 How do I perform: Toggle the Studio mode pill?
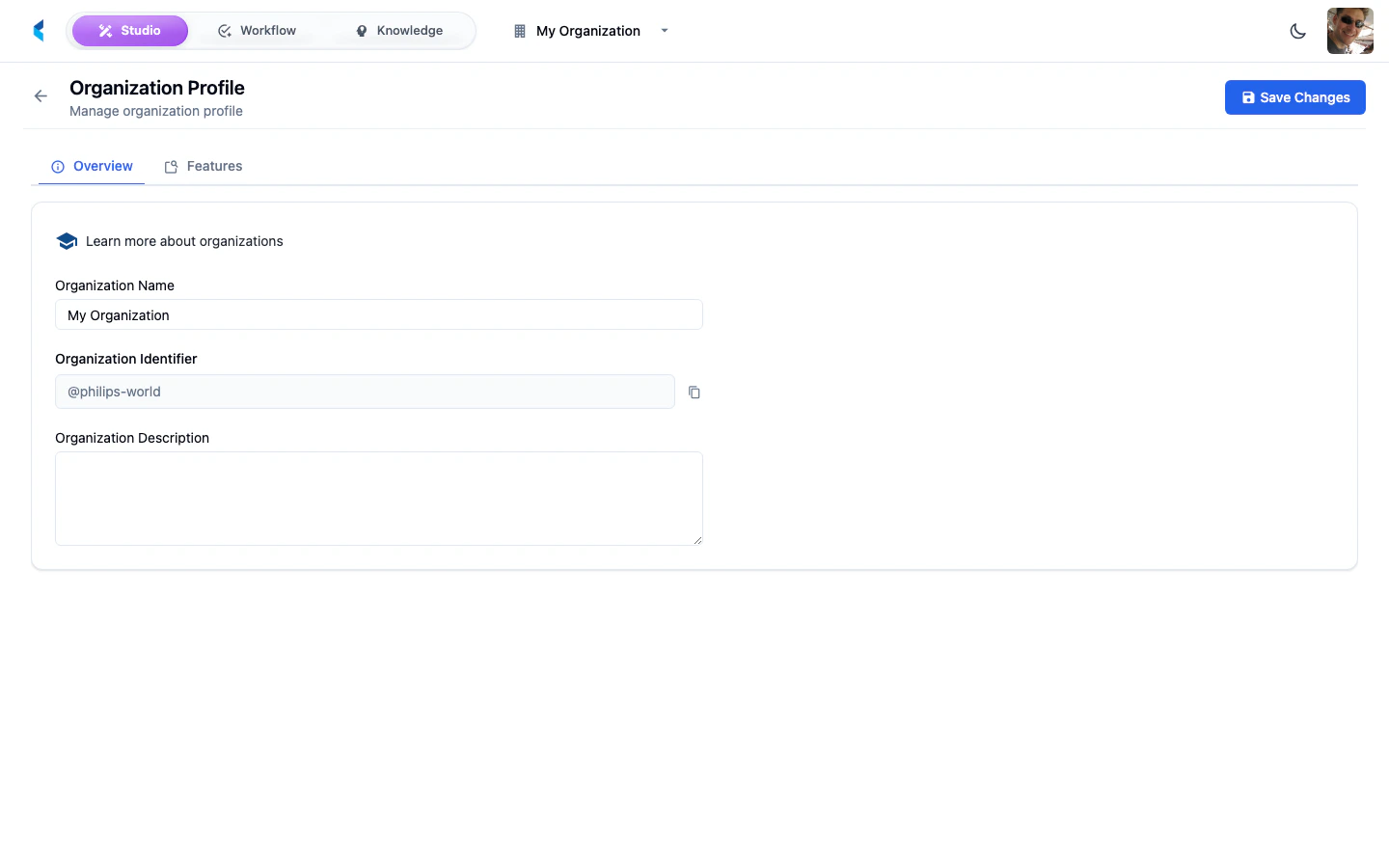(130, 30)
